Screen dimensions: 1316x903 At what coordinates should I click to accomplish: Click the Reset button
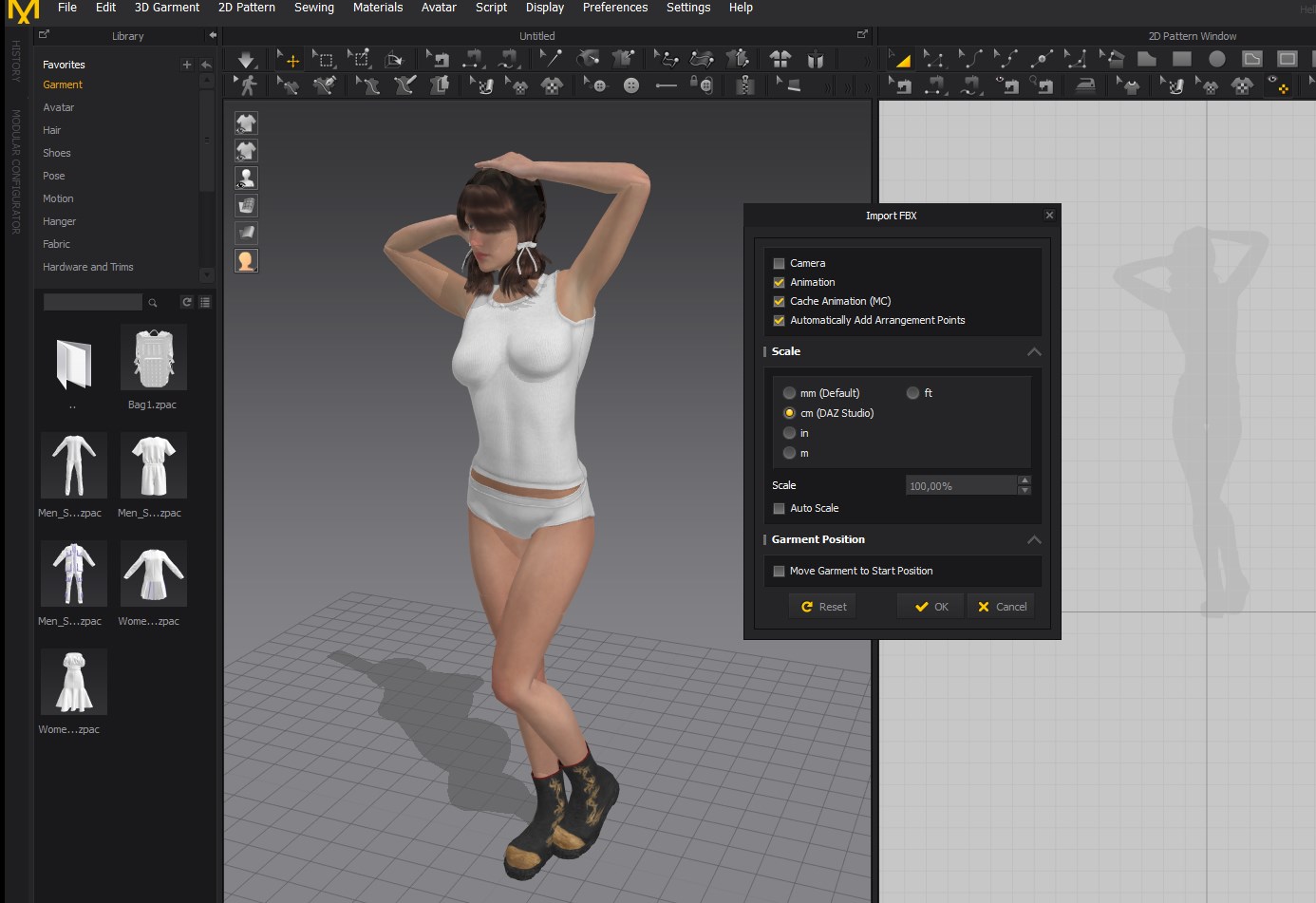pyautogui.click(x=822, y=607)
